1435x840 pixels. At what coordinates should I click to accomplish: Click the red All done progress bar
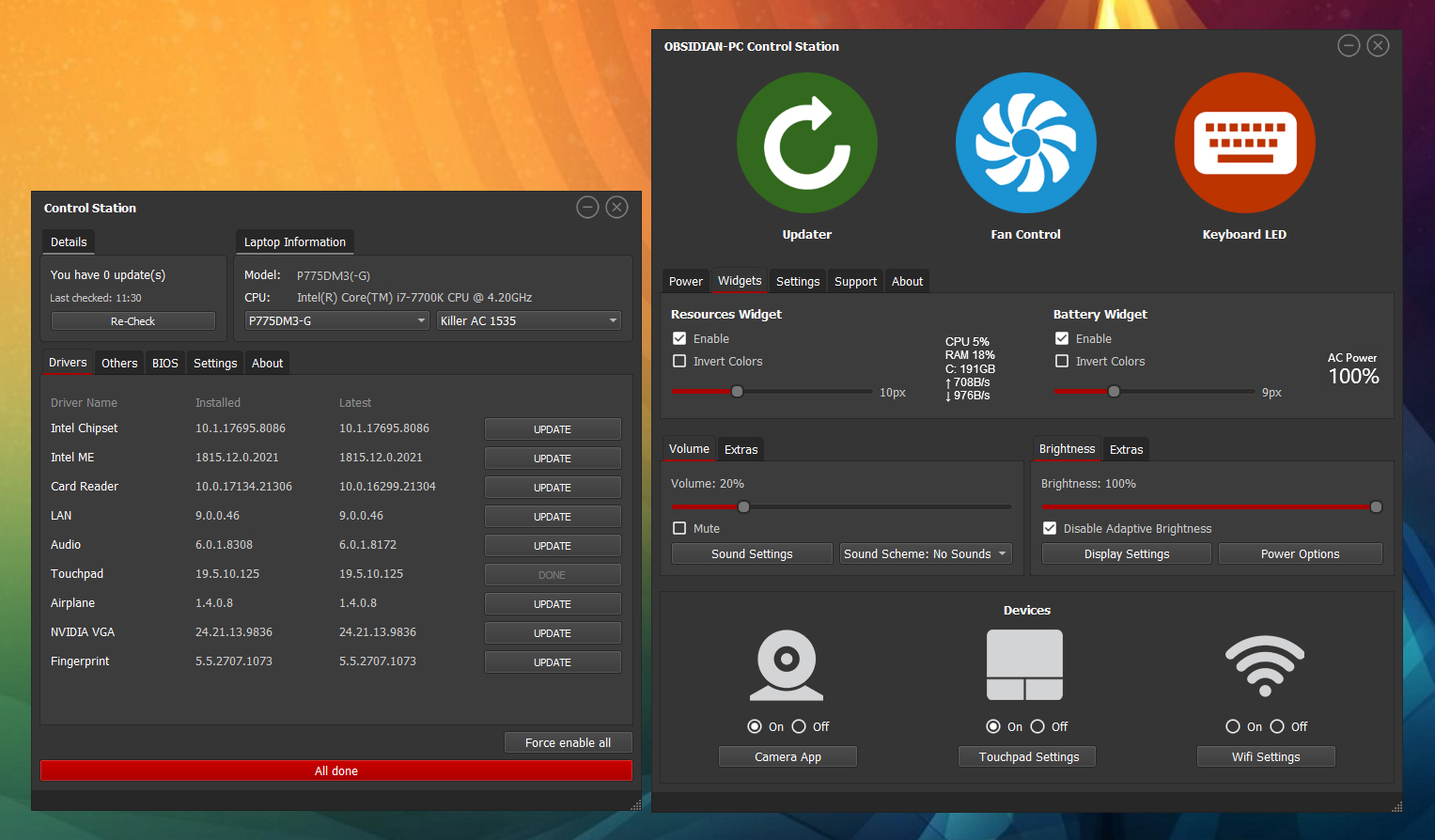(336, 770)
